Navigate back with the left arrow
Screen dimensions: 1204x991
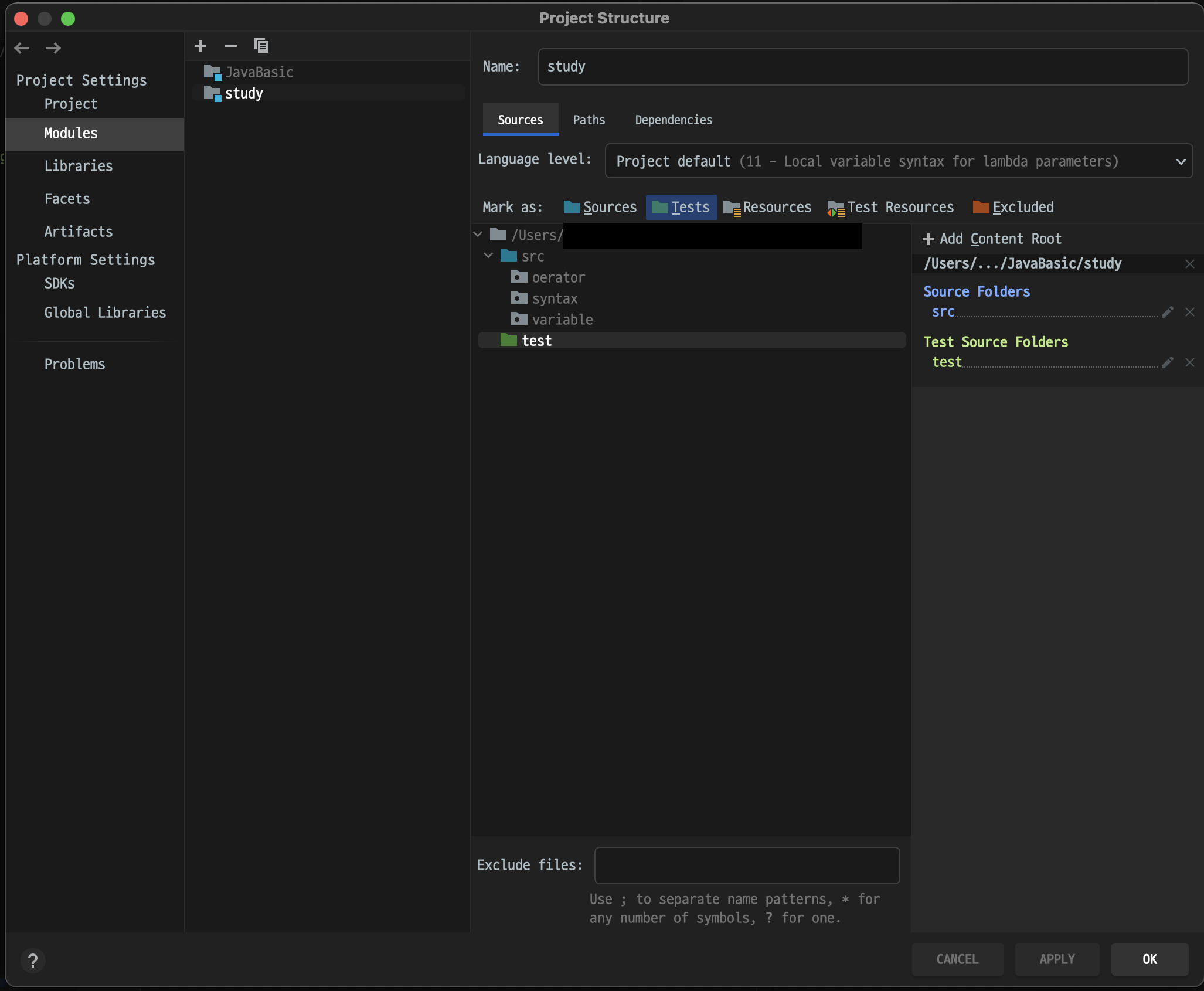22,48
